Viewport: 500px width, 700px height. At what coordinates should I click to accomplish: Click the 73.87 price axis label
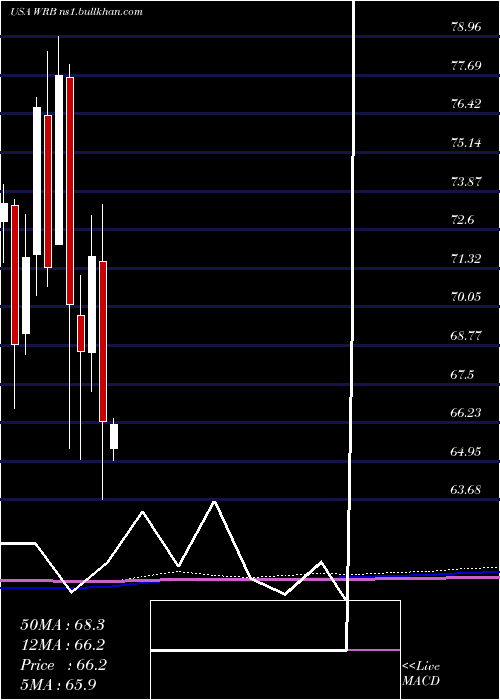point(467,182)
